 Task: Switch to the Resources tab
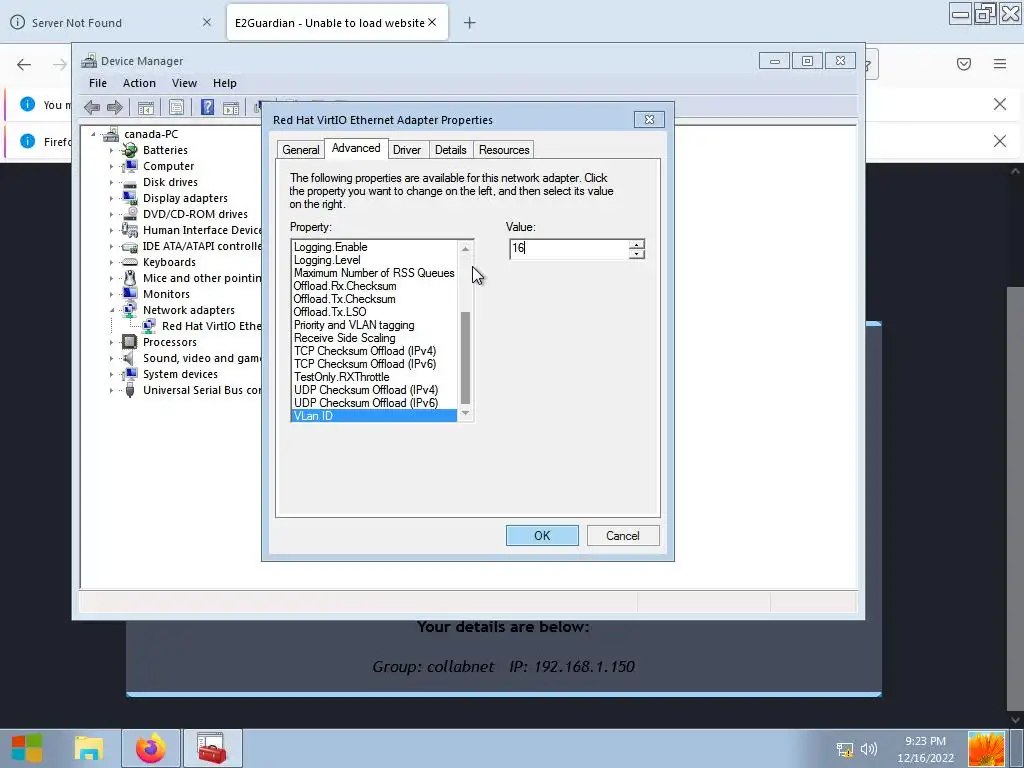(504, 150)
